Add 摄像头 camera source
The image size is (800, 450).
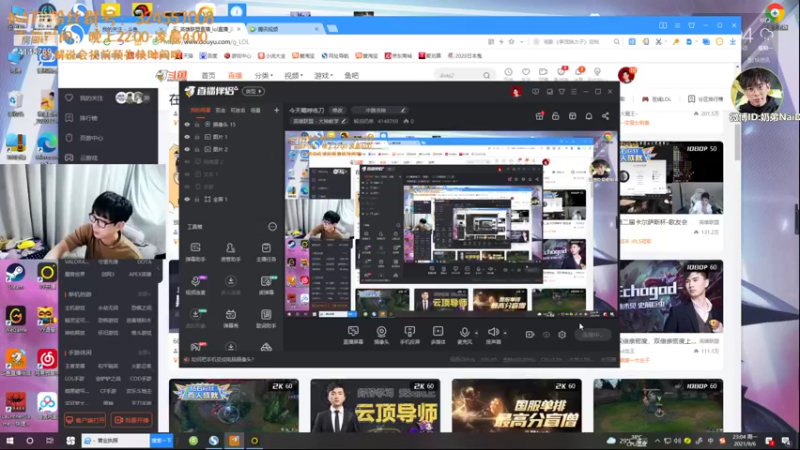click(x=381, y=335)
